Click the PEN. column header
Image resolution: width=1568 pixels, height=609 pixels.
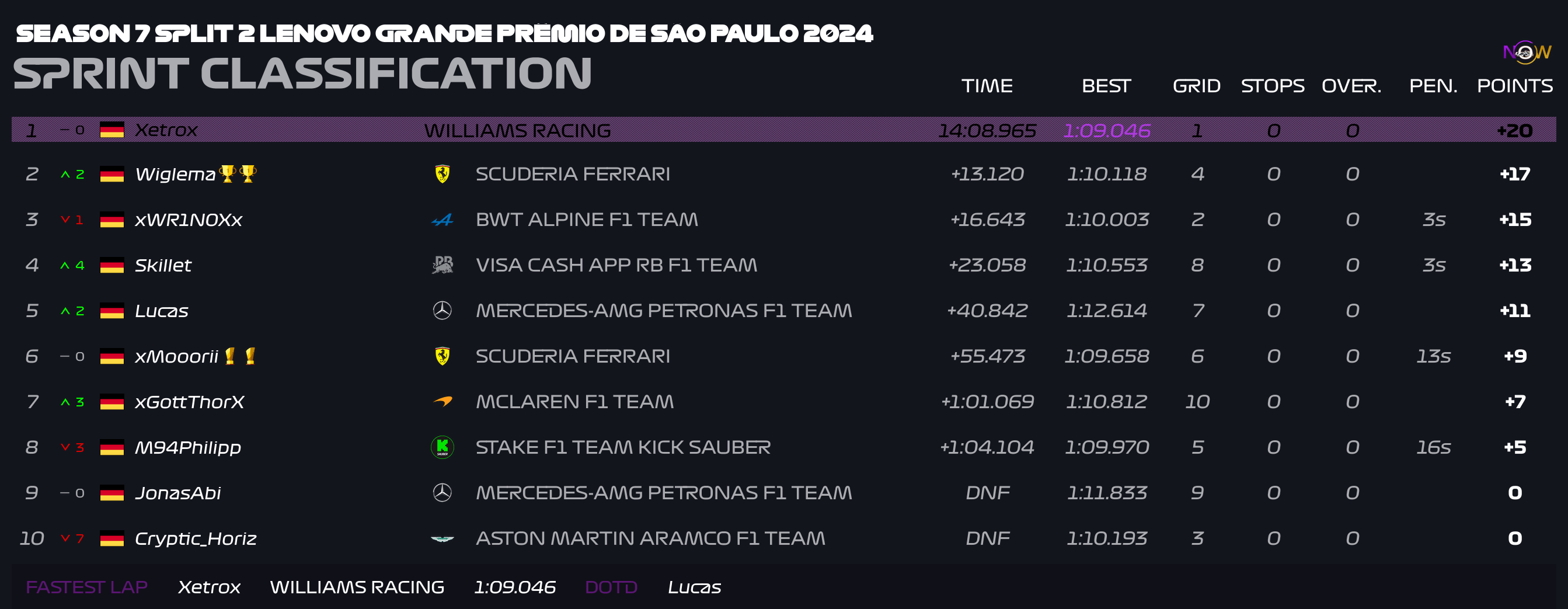pyautogui.click(x=1434, y=86)
